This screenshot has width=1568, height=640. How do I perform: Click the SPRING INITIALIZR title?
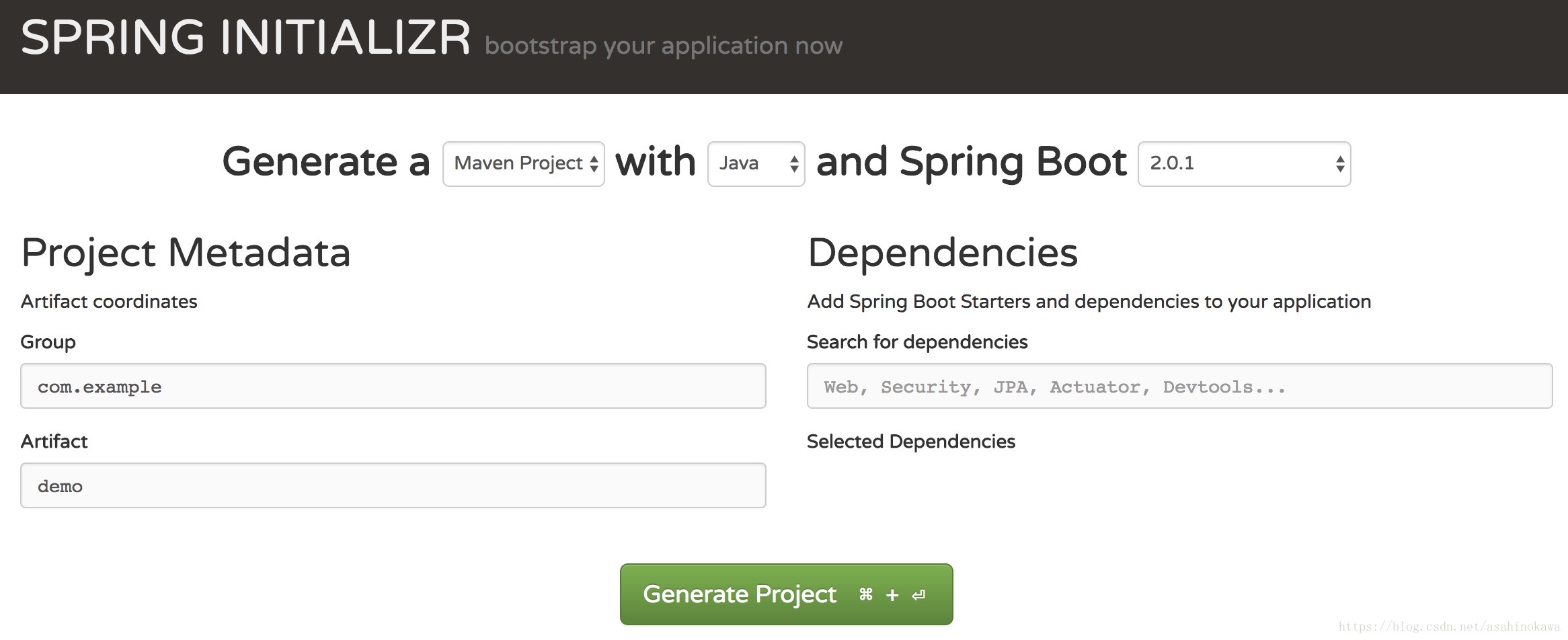click(245, 38)
